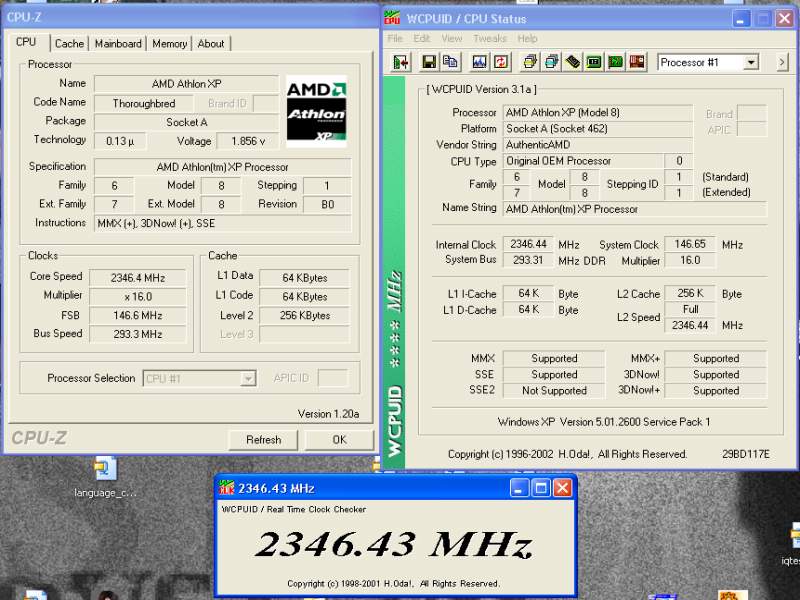Click the Core Speed value 2346.4 MHz
The height and width of the screenshot is (600, 800).
[138, 278]
